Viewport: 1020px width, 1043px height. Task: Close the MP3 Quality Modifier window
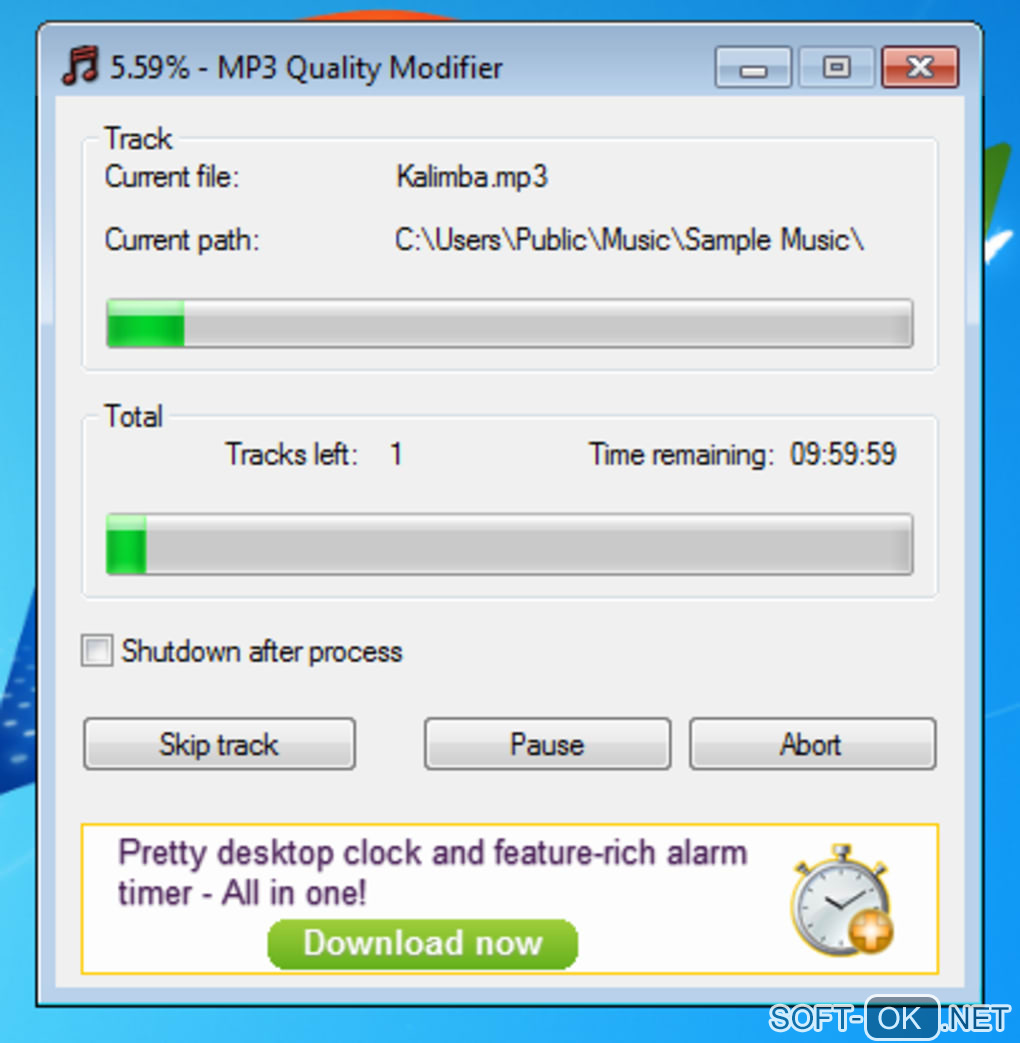(x=920, y=67)
